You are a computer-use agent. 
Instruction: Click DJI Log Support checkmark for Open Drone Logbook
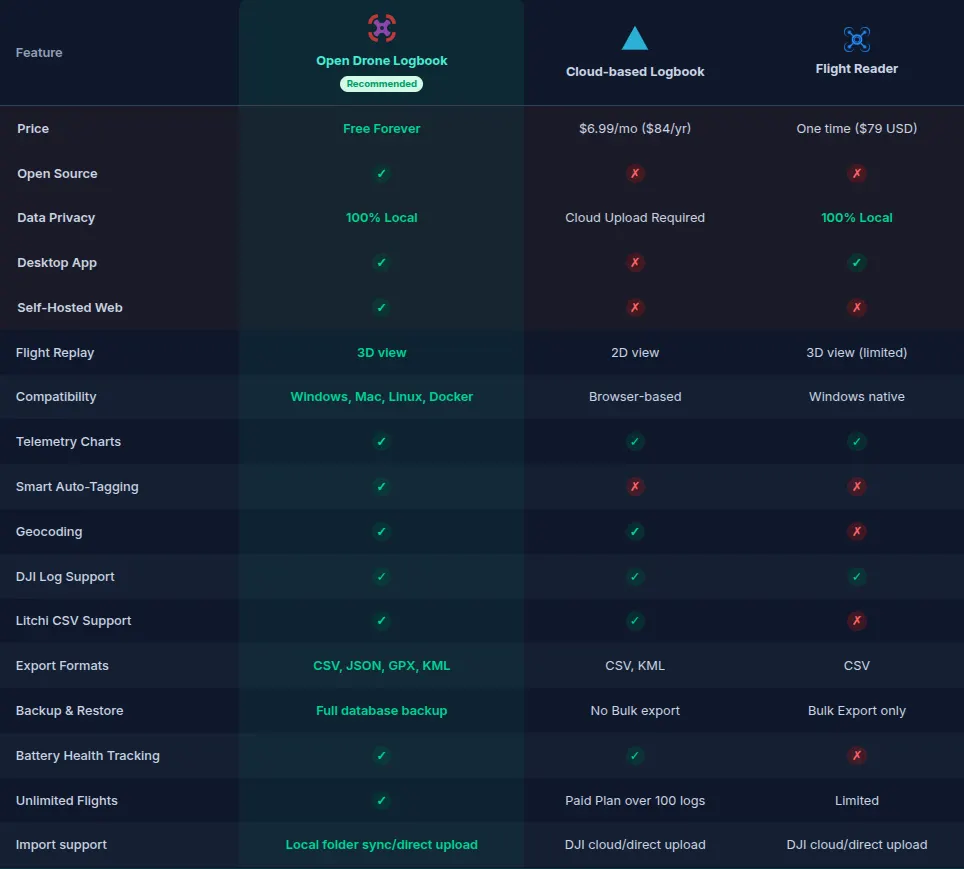381,576
